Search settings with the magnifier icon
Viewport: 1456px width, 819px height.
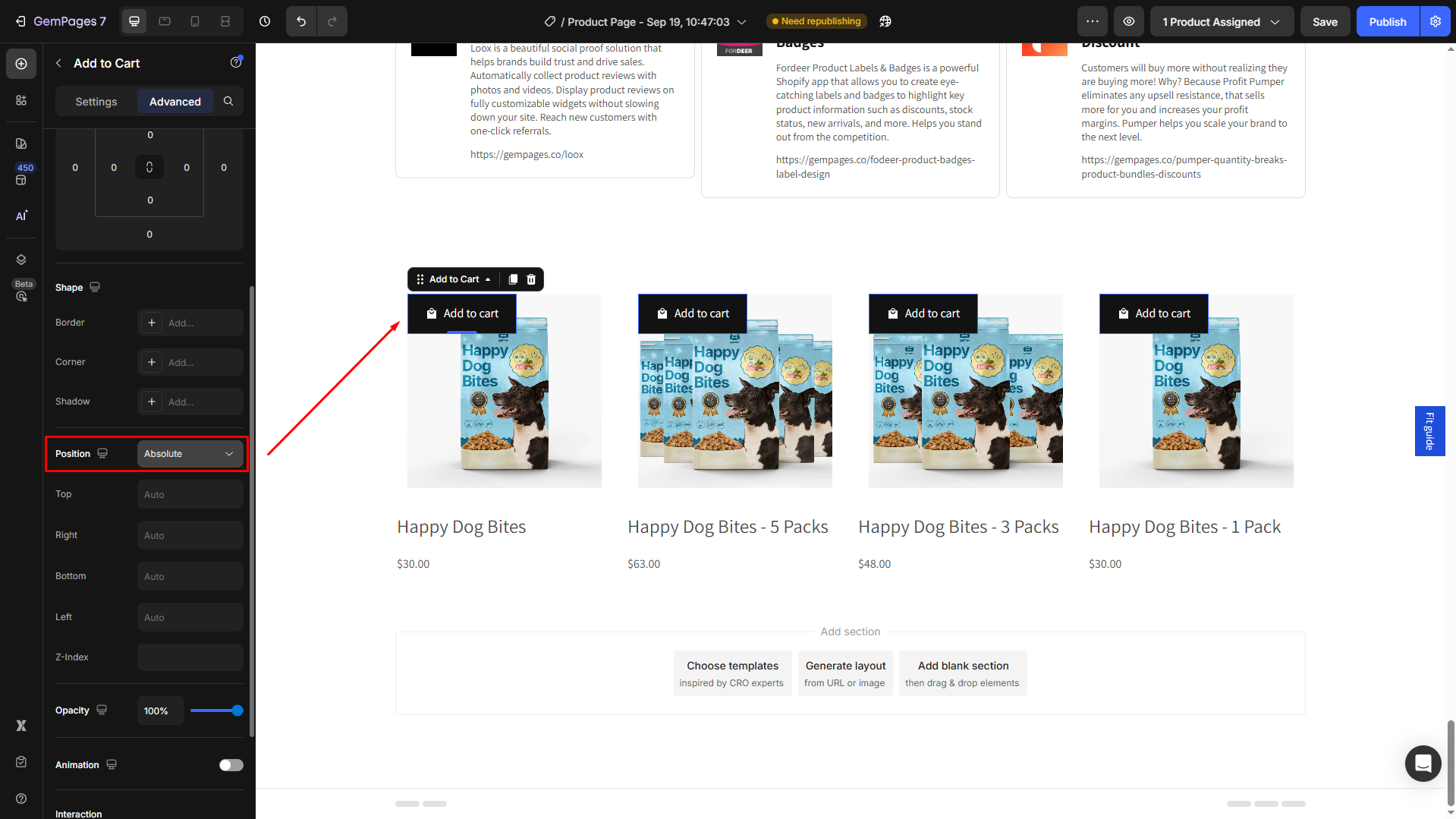[228, 101]
